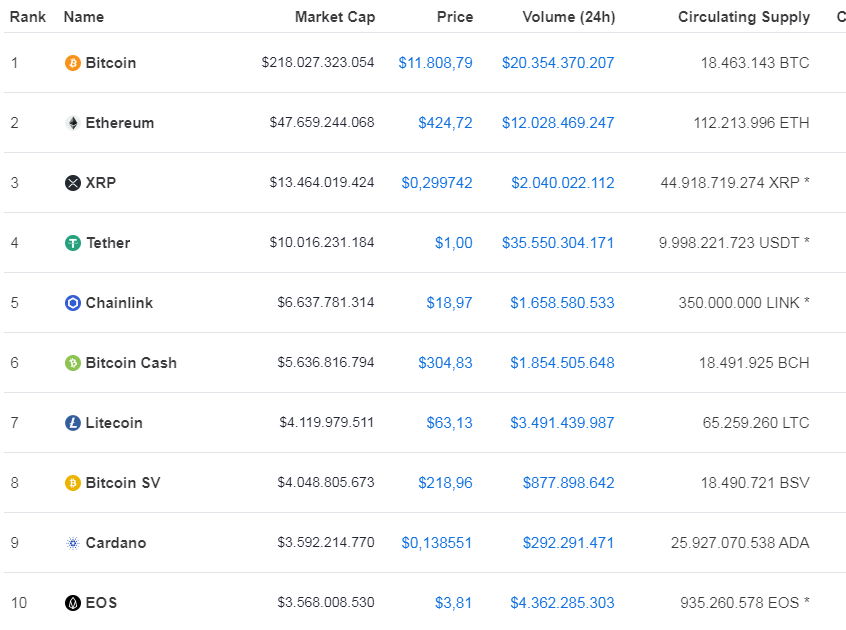Sort by the Price column header
Image resolution: width=846 pixels, height=630 pixels.
coord(455,17)
